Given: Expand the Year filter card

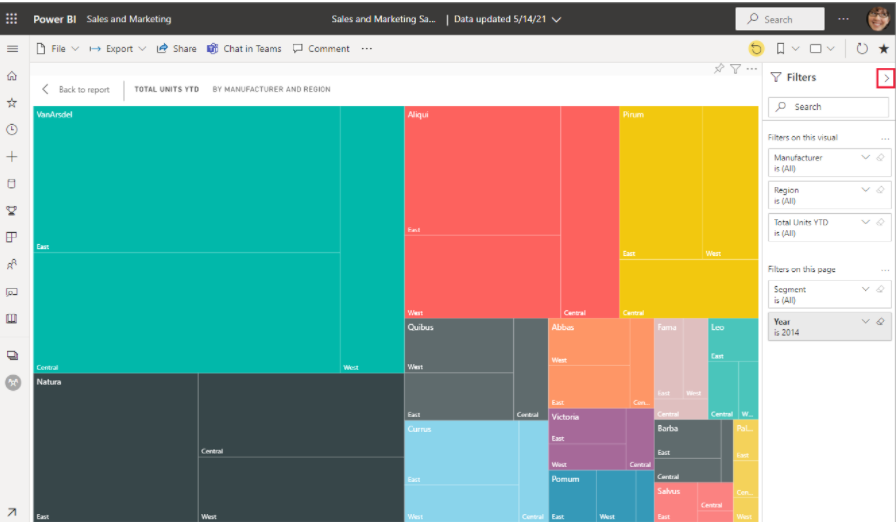Looking at the screenshot, I should pos(865,322).
